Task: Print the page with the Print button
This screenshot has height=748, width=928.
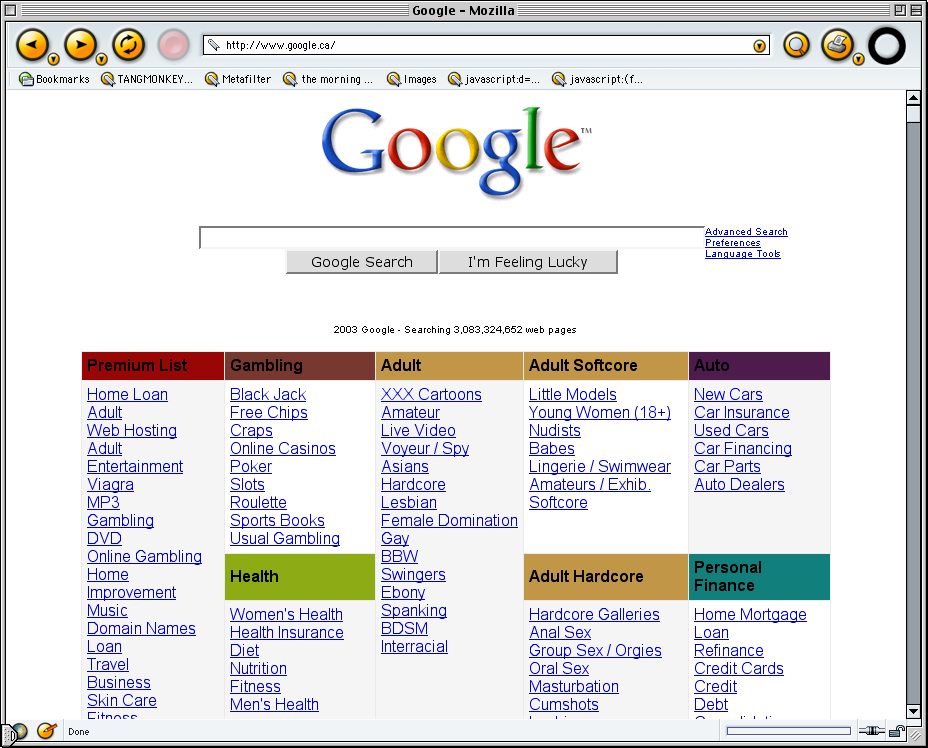Action: click(837, 45)
